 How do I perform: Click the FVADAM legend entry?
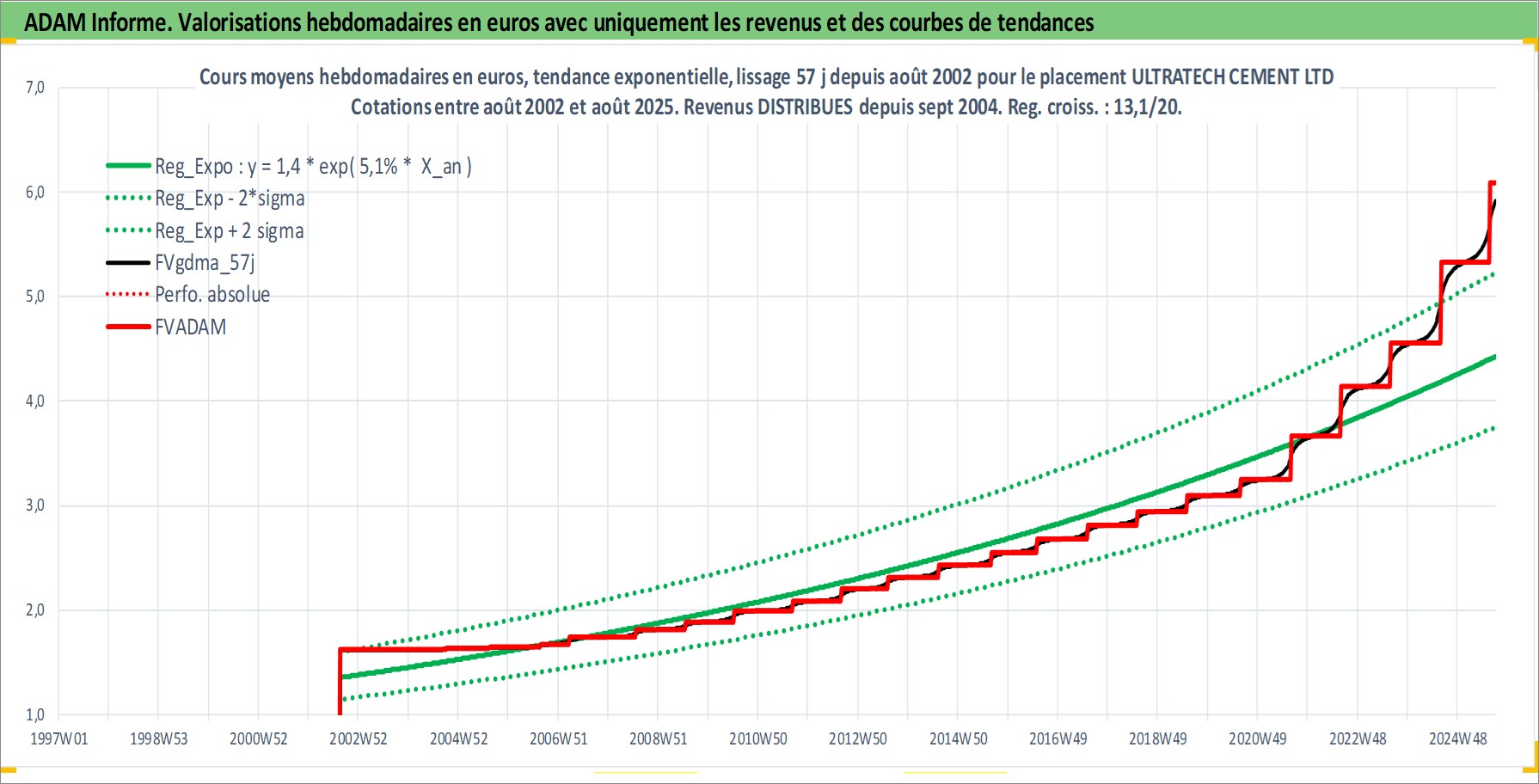191,328
